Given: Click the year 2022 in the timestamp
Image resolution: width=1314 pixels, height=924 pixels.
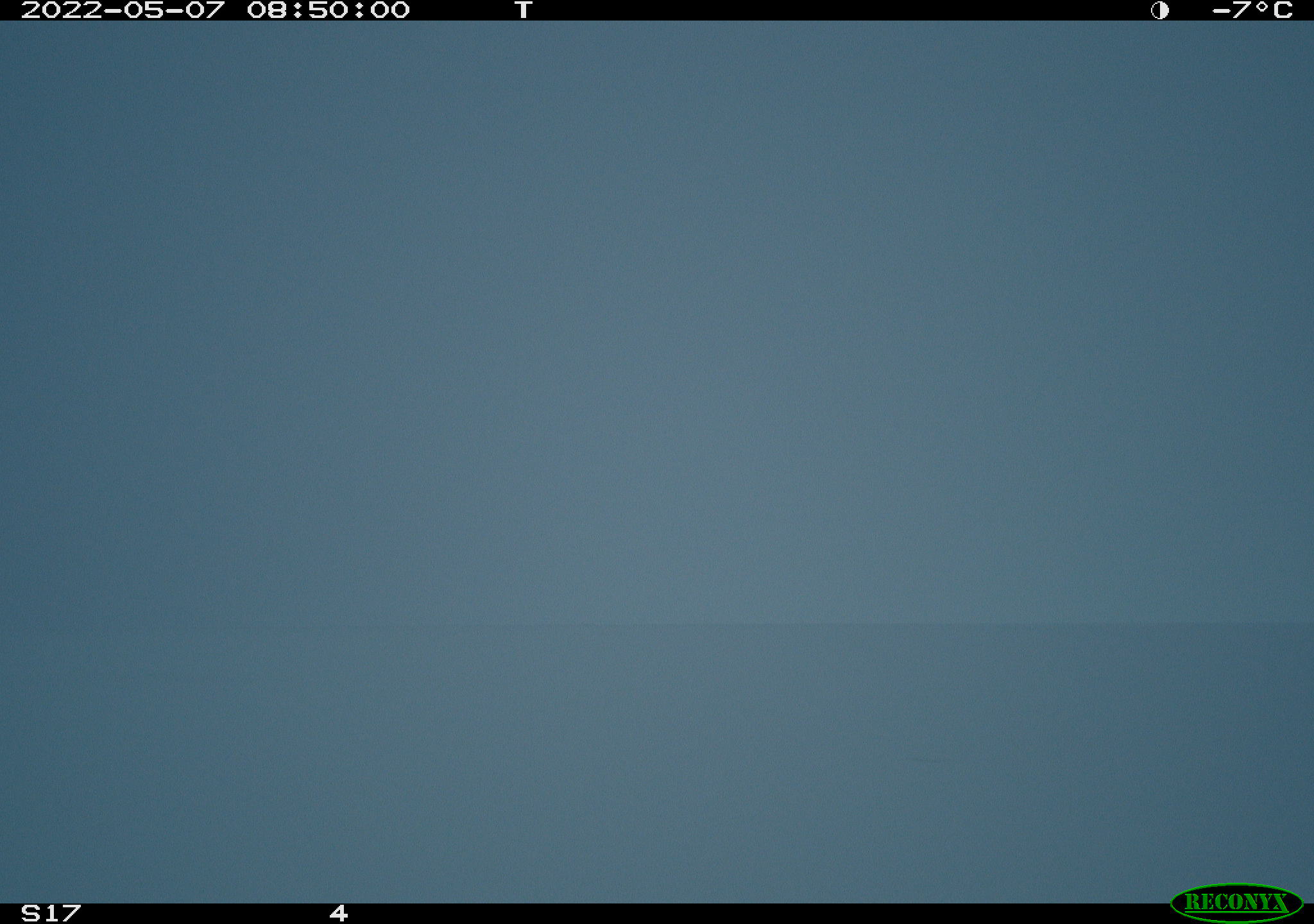Looking at the screenshot, I should pyautogui.click(x=62, y=10).
